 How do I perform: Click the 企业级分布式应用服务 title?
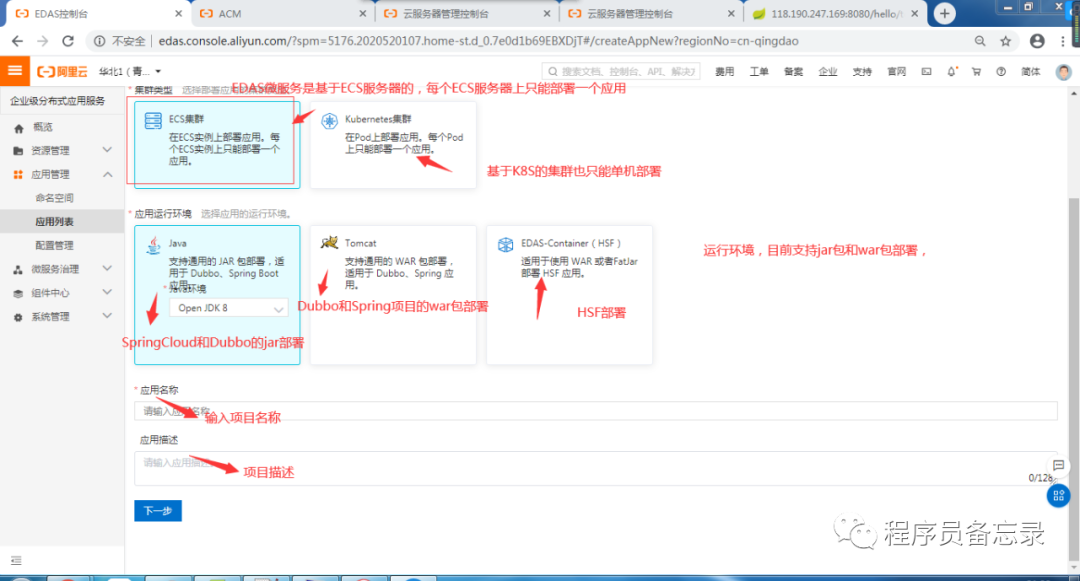tap(58, 101)
